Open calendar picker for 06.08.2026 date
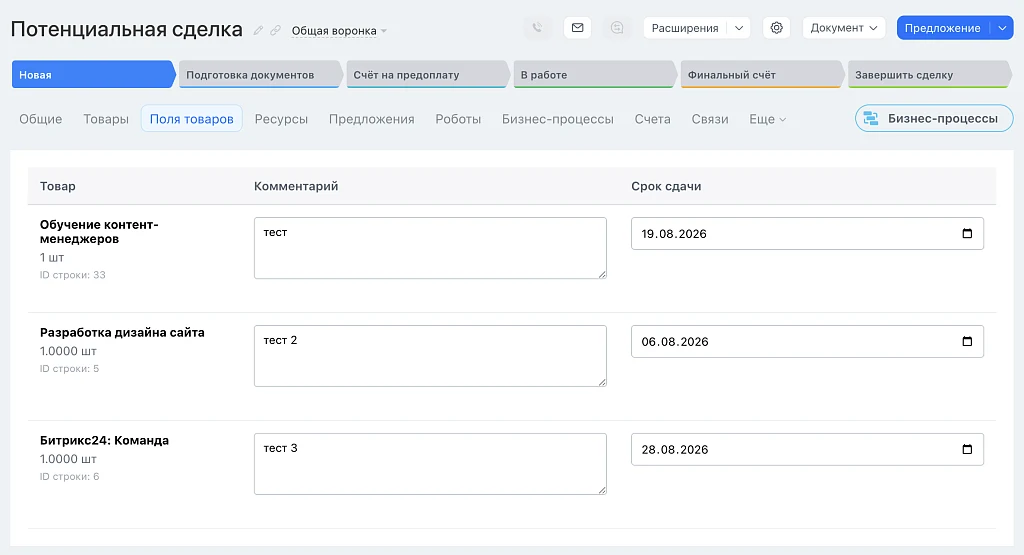 pyautogui.click(x=967, y=341)
